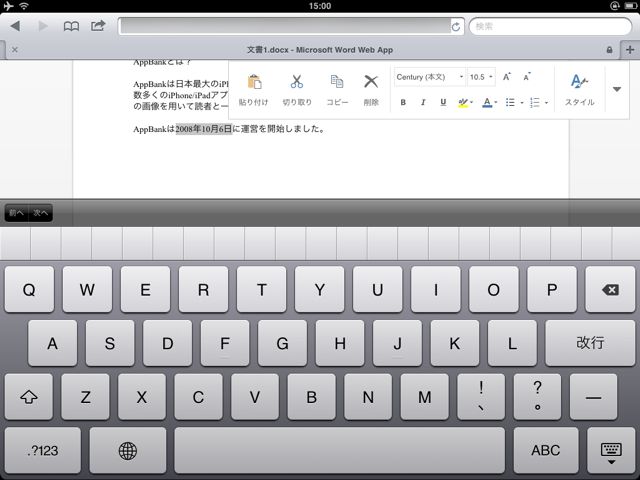Tap the 前へ previous field button
Screen dimensions: 640x480
click(16, 213)
